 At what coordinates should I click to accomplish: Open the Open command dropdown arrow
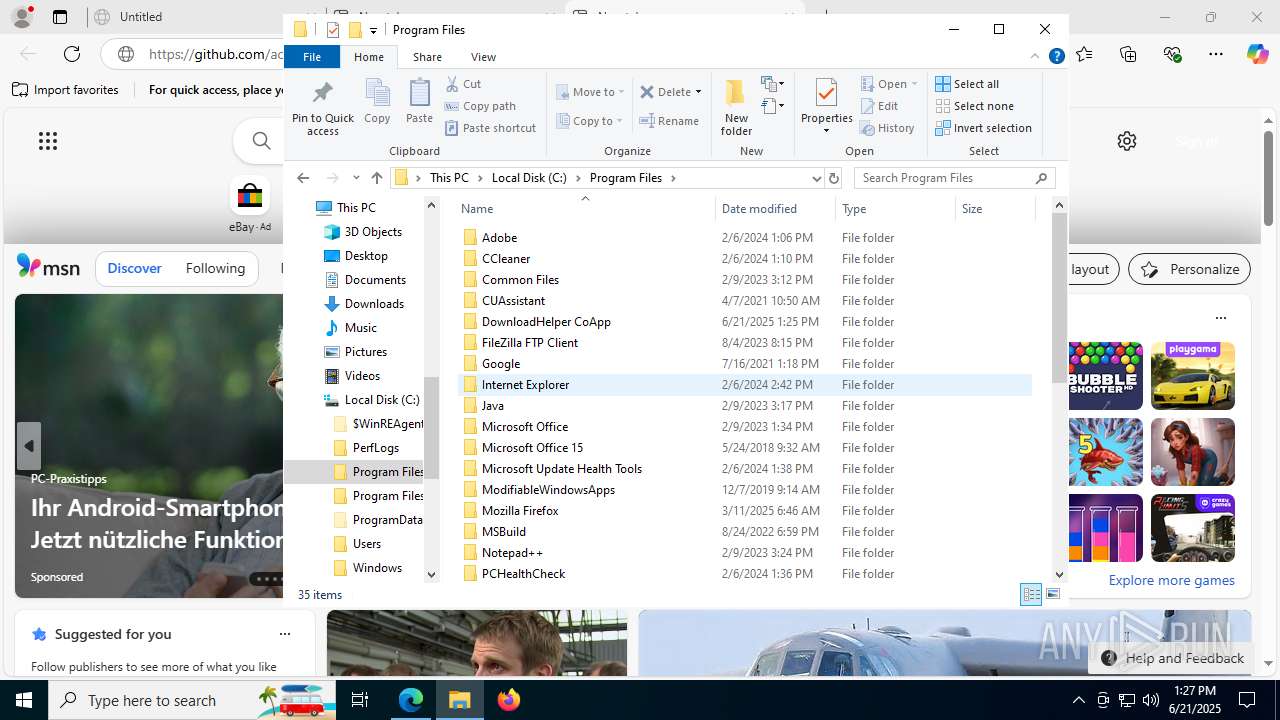click(x=914, y=84)
